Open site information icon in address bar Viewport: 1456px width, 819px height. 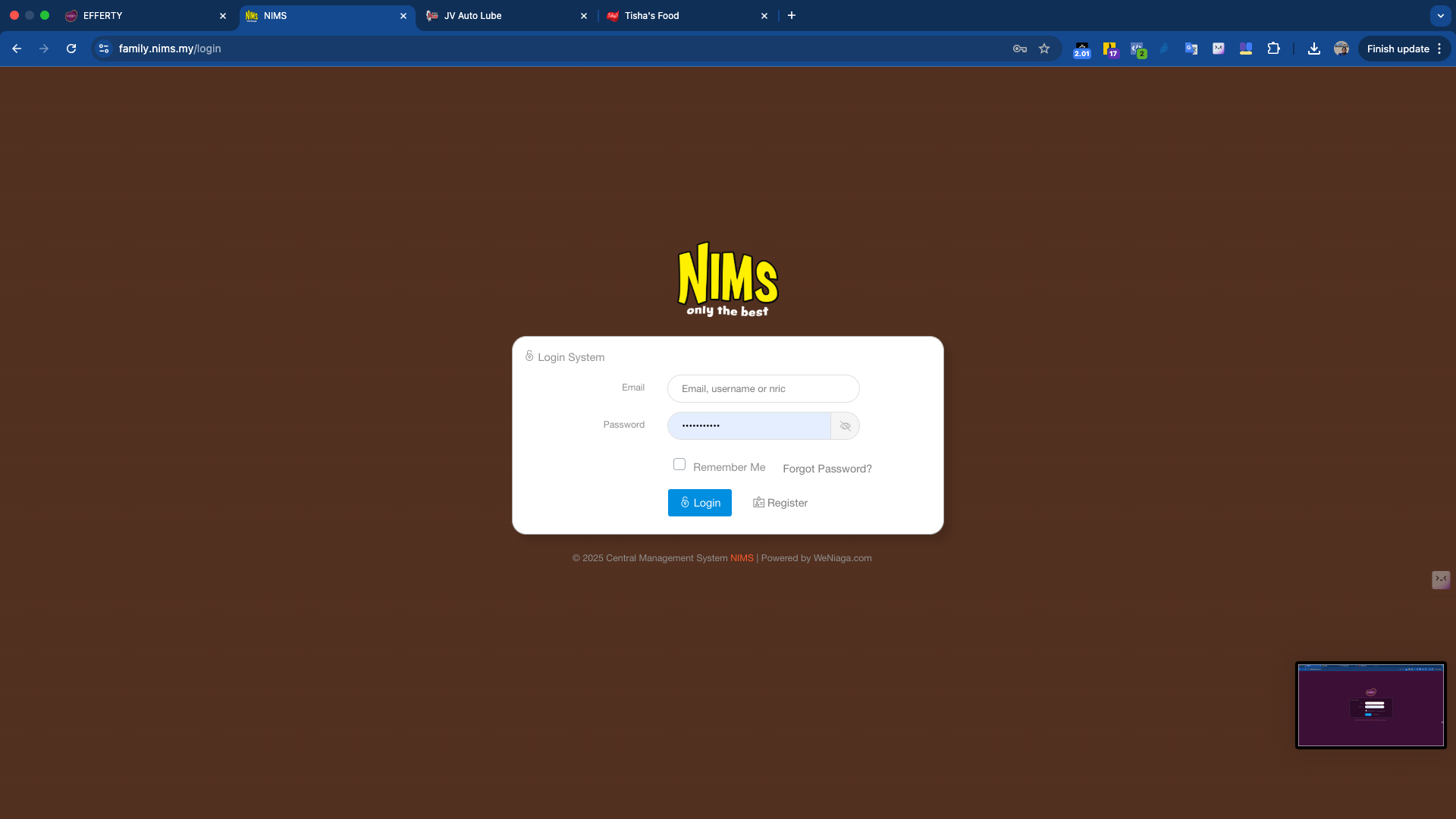point(104,49)
